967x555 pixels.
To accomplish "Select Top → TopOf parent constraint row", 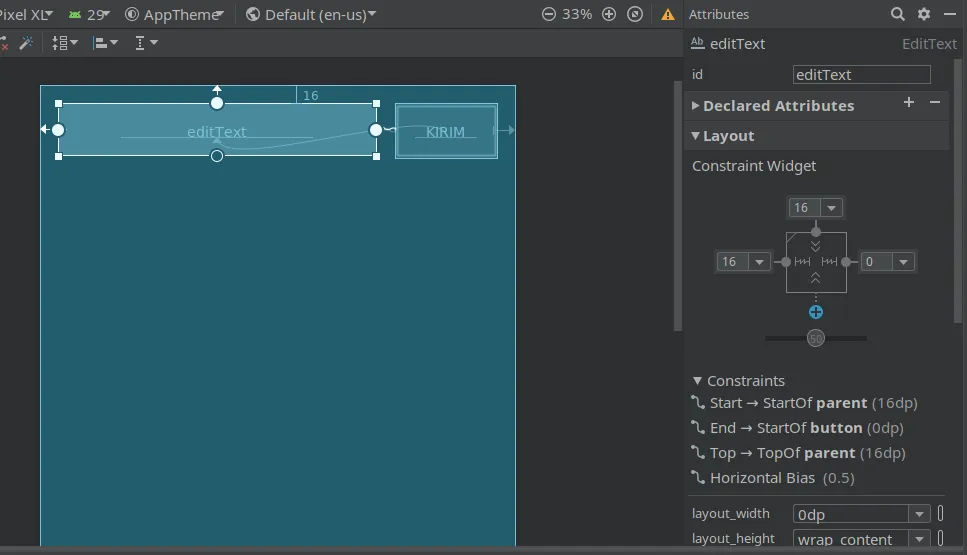I will point(799,453).
